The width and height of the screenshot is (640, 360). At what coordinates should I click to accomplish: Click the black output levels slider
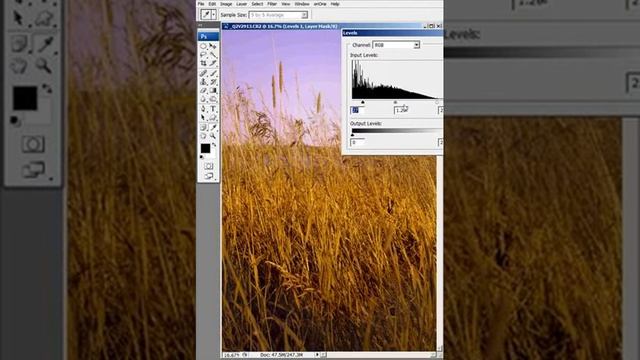[353, 135]
